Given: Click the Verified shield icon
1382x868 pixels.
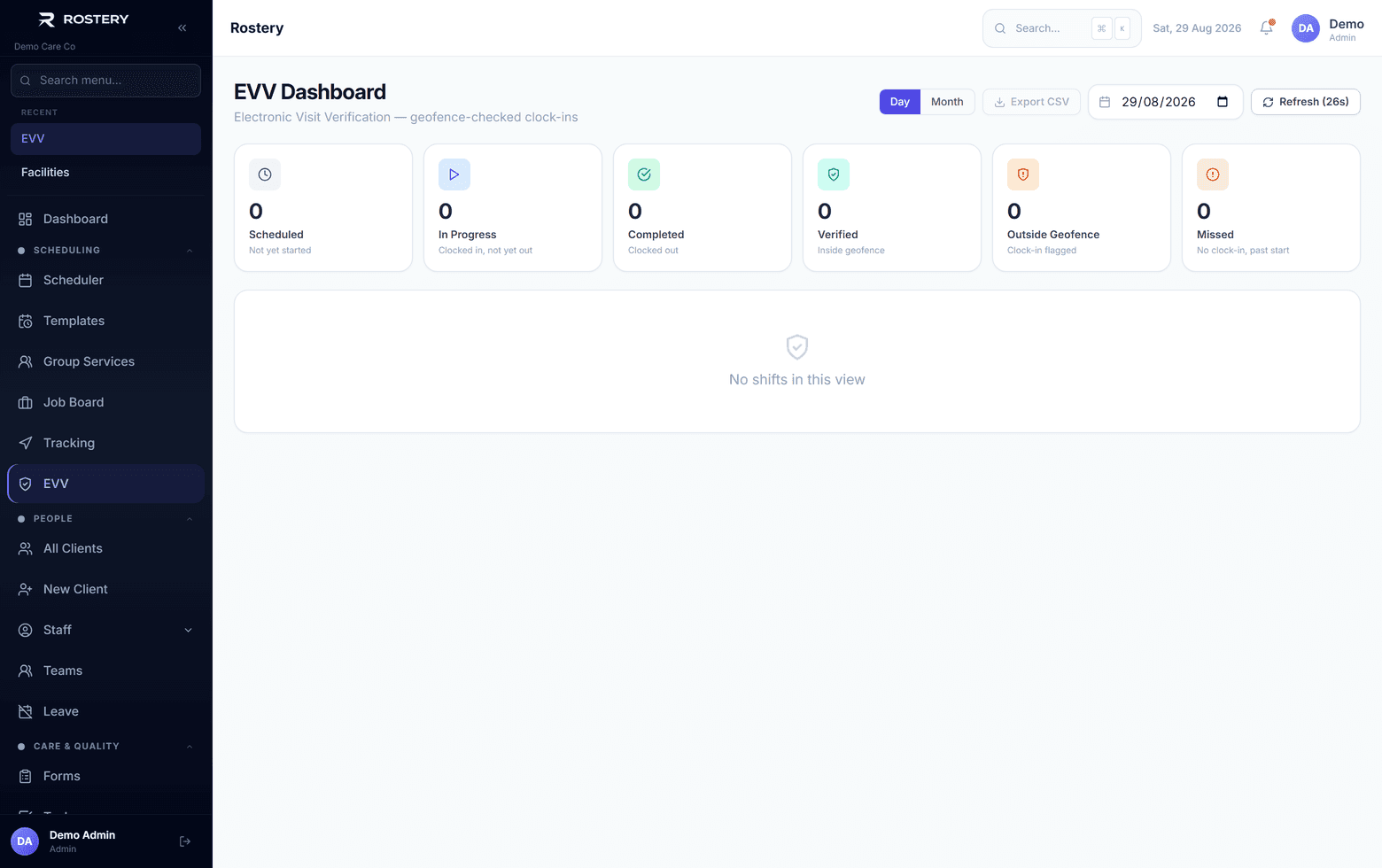Looking at the screenshot, I should [x=834, y=174].
